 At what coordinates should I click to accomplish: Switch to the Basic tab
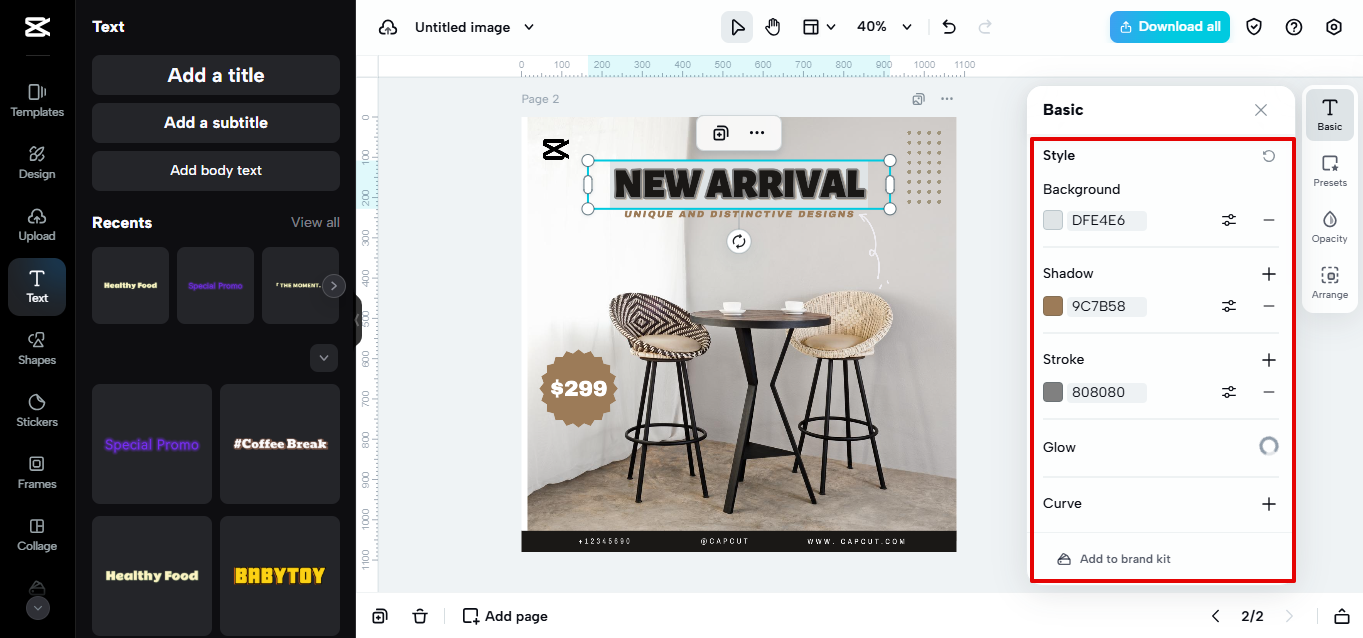pyautogui.click(x=1329, y=113)
